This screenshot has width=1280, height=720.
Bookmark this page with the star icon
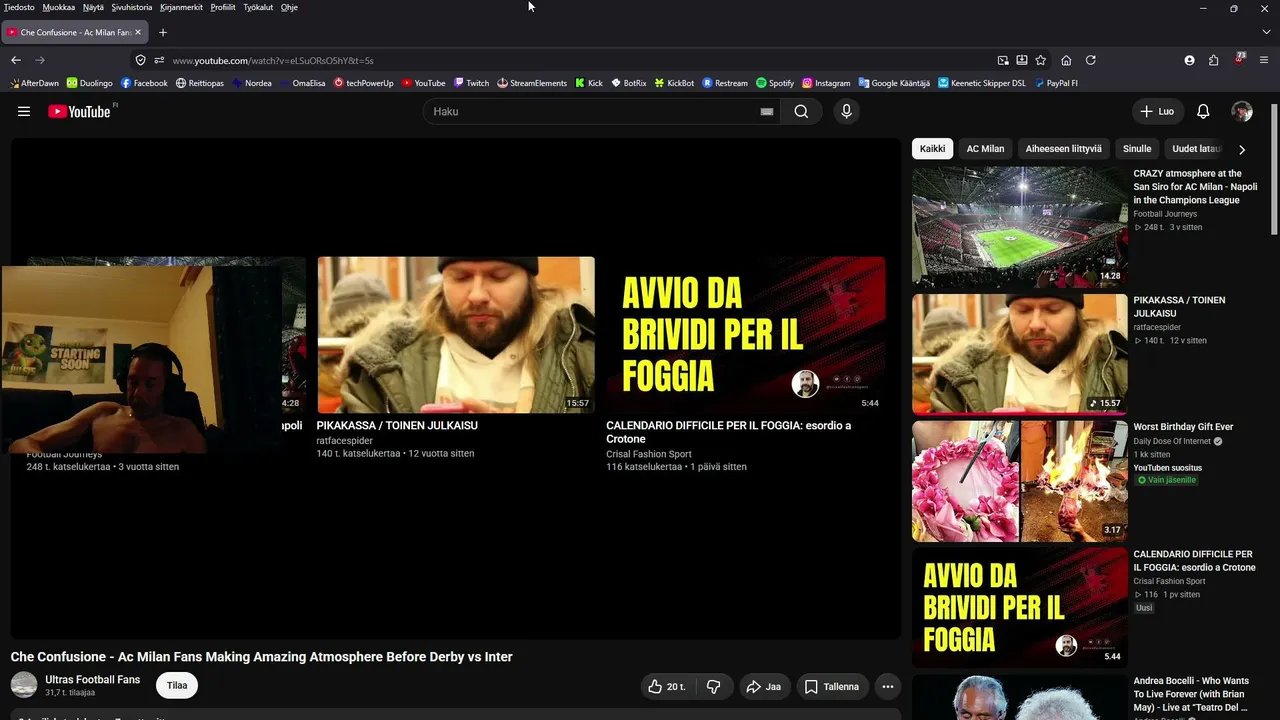pyautogui.click(x=1041, y=60)
